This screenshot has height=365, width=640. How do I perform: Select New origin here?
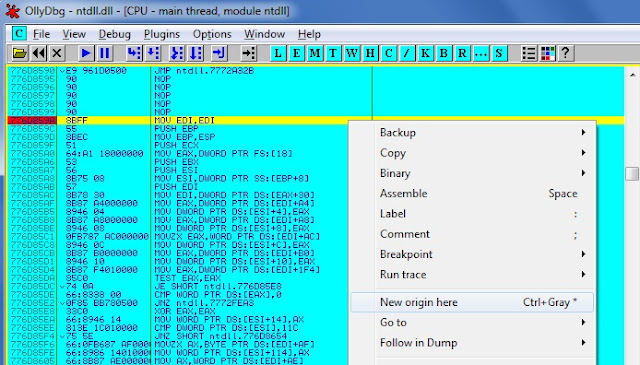pos(472,302)
